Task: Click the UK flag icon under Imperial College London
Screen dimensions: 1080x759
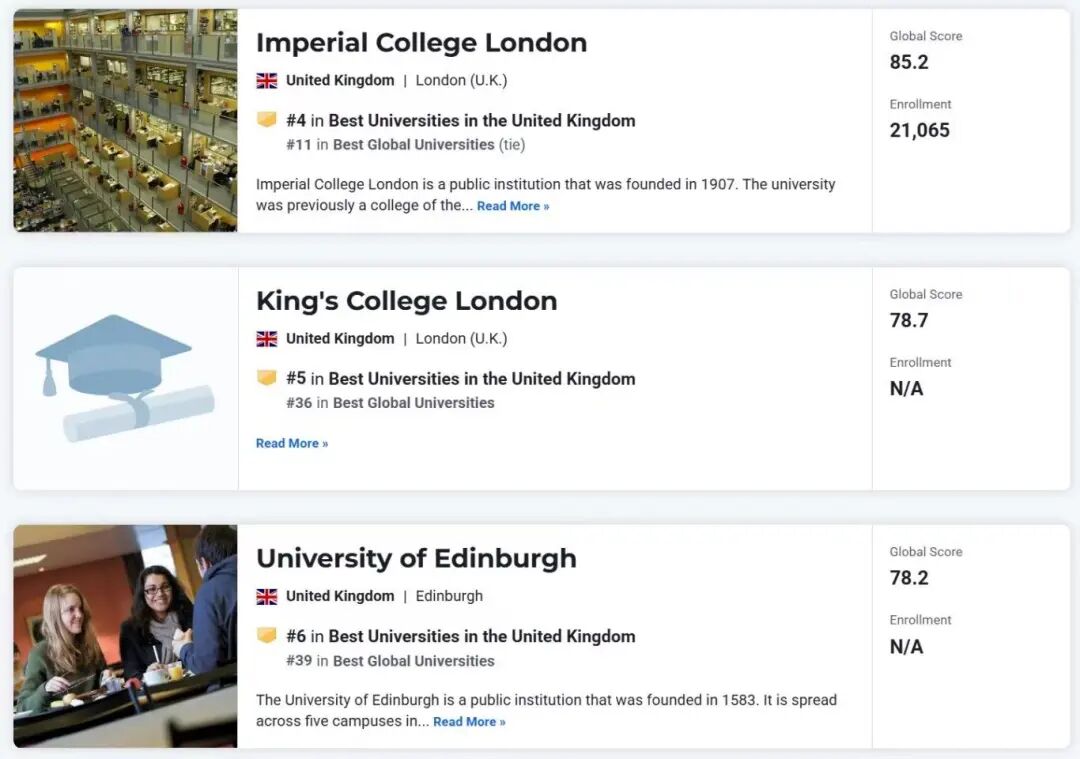Action: coord(266,81)
